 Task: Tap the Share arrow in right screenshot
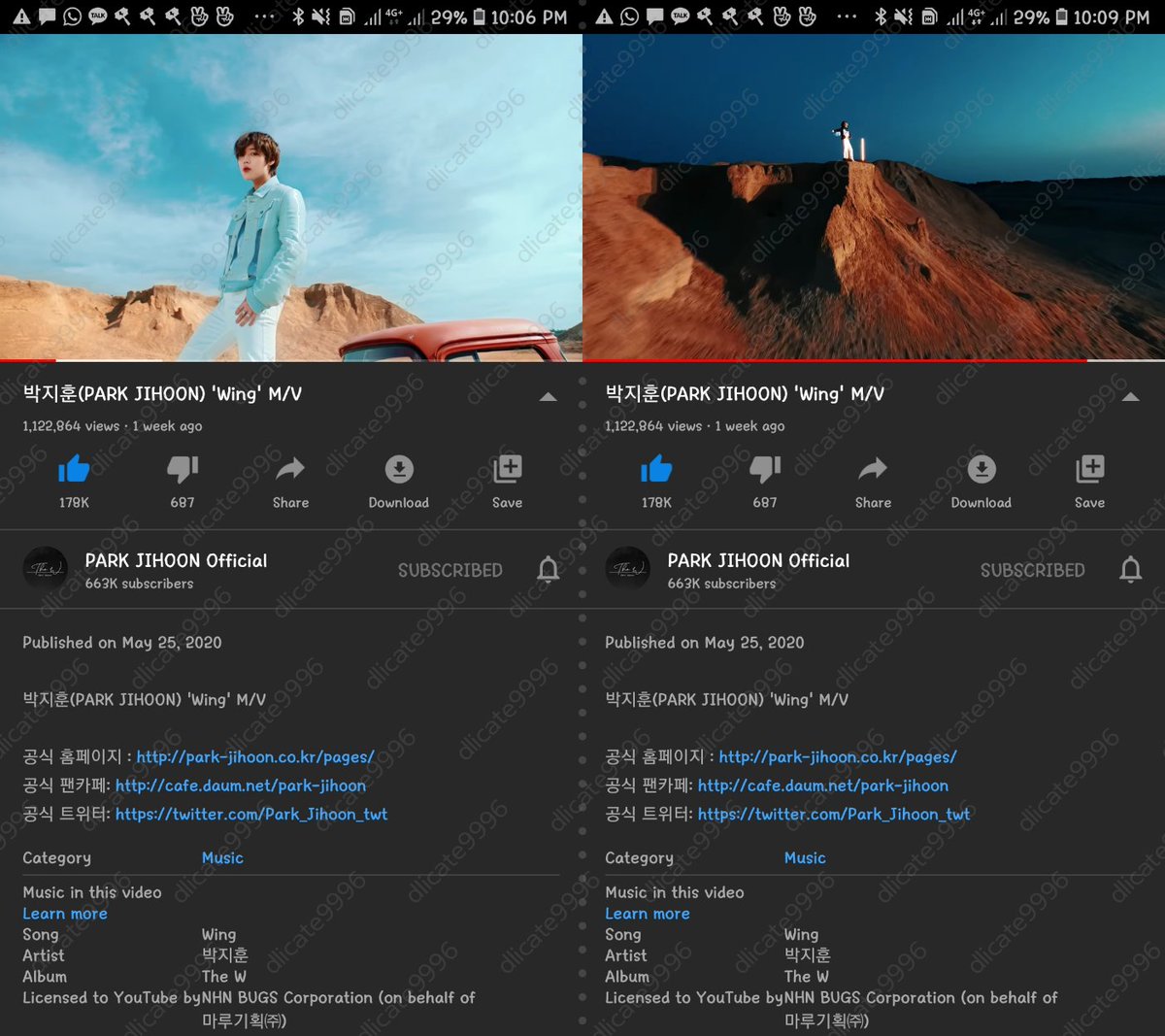pos(873,469)
